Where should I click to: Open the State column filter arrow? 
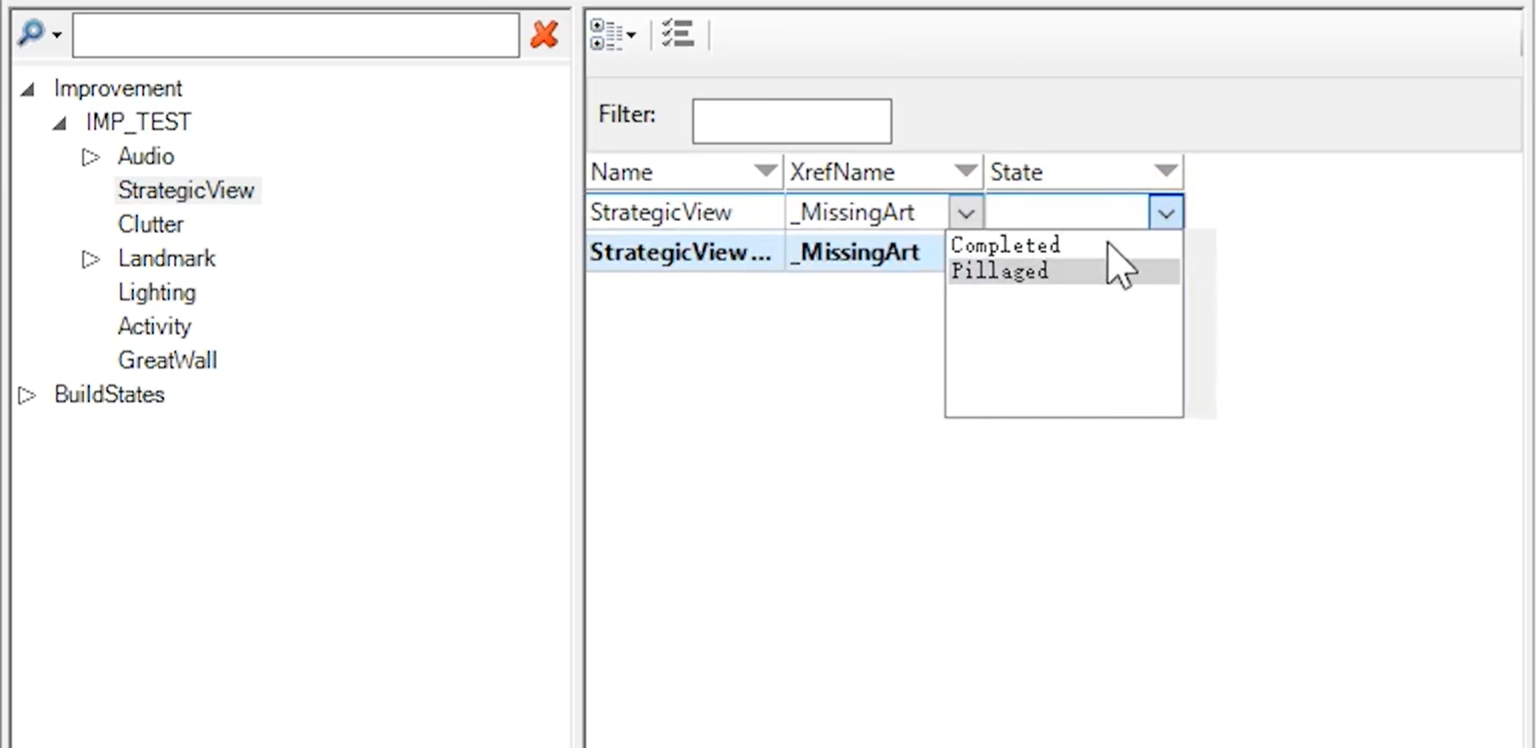1165,171
